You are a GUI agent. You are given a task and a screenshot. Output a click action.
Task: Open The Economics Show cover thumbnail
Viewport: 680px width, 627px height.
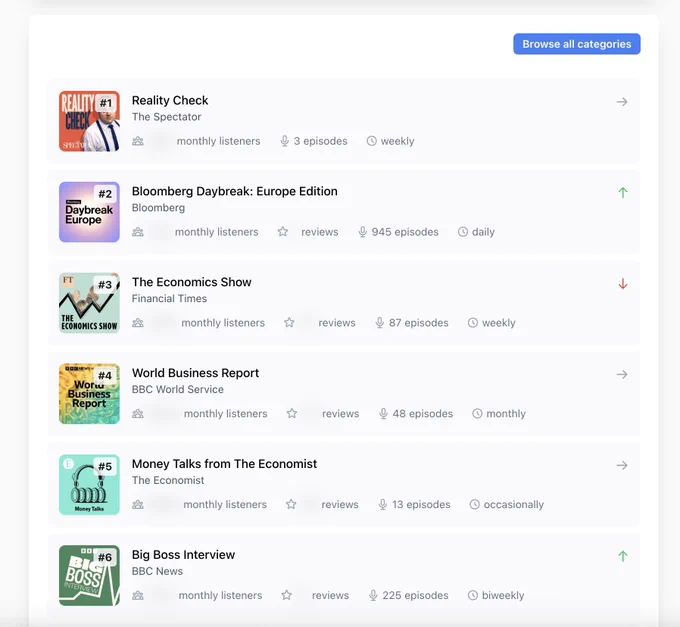click(89, 303)
